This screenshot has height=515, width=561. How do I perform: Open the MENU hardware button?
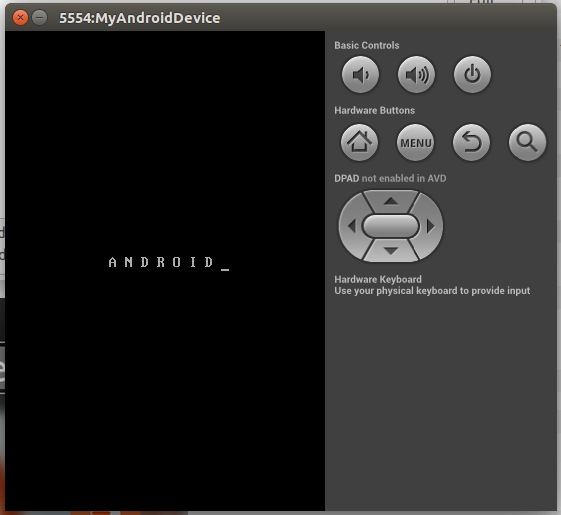pos(415,142)
